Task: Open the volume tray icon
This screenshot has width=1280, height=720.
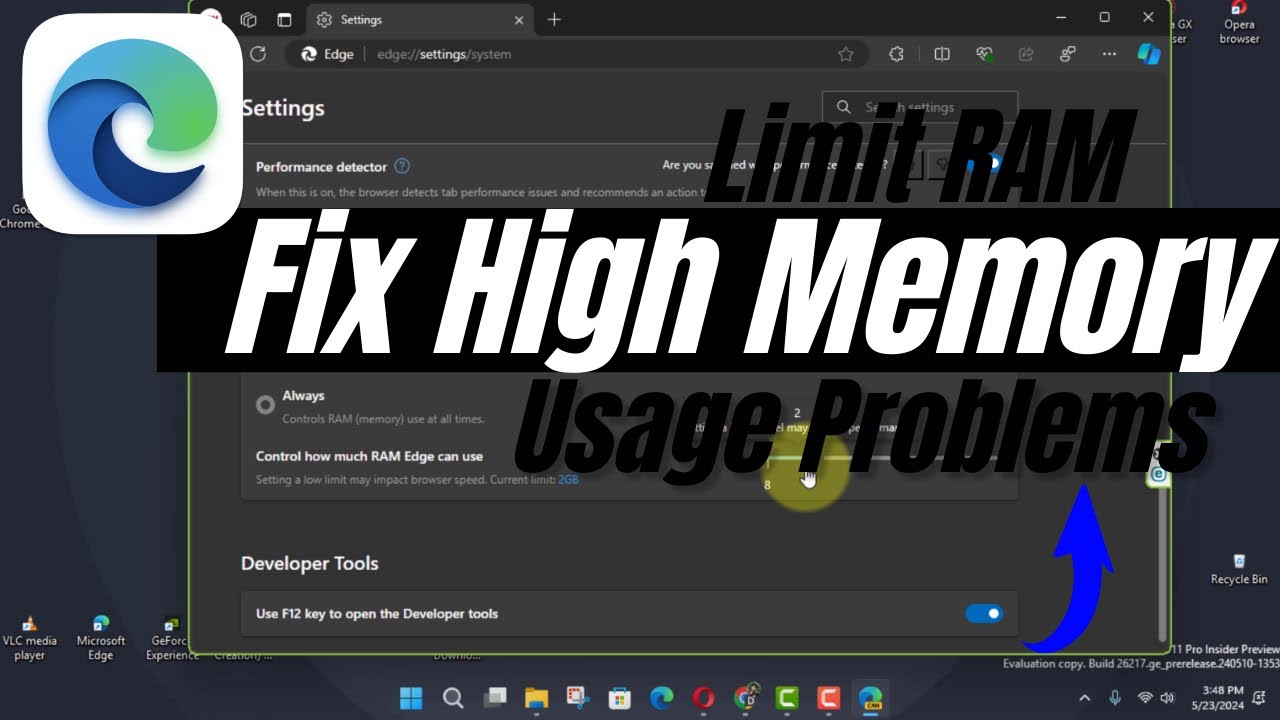Action: (1168, 697)
